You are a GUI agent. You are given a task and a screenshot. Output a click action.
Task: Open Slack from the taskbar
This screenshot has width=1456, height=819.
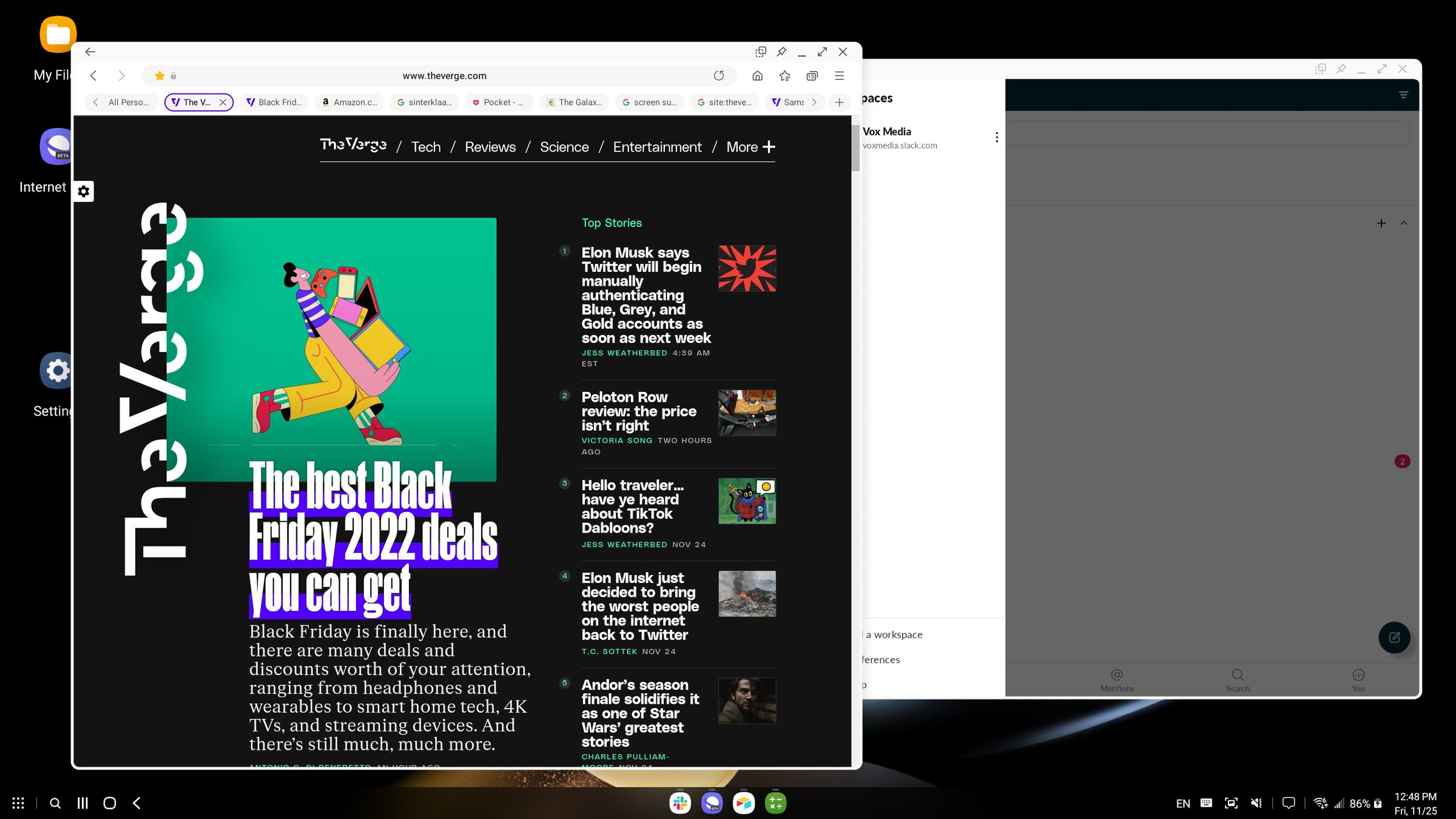pyautogui.click(x=680, y=803)
